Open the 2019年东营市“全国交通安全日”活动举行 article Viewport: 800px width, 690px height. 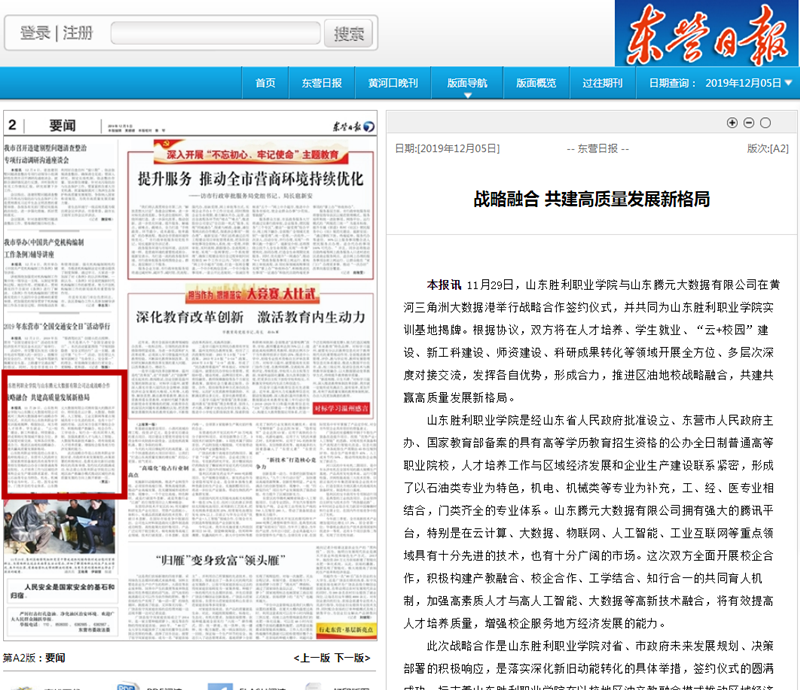57,326
